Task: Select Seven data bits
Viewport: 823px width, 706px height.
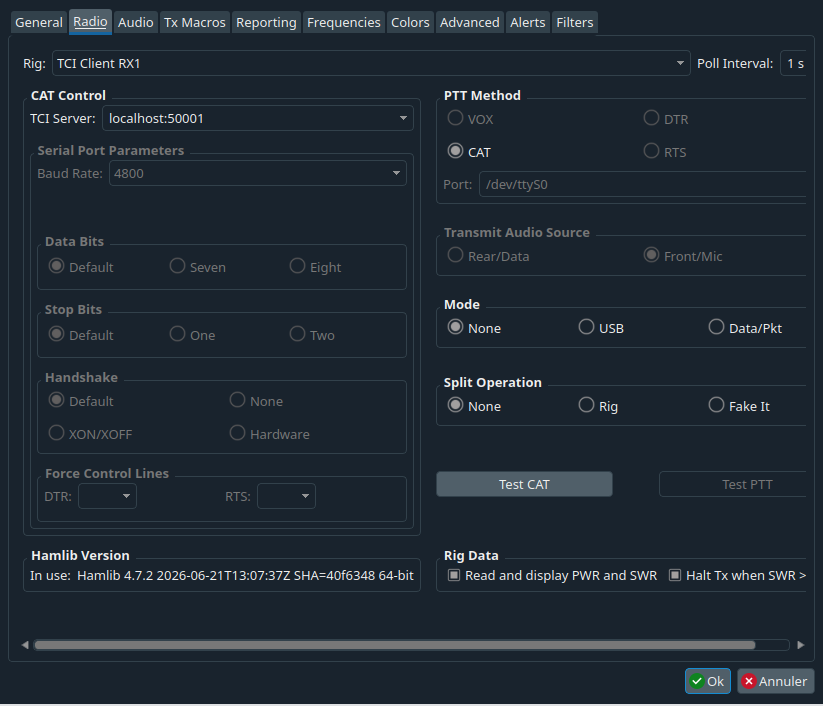Action: [198, 267]
